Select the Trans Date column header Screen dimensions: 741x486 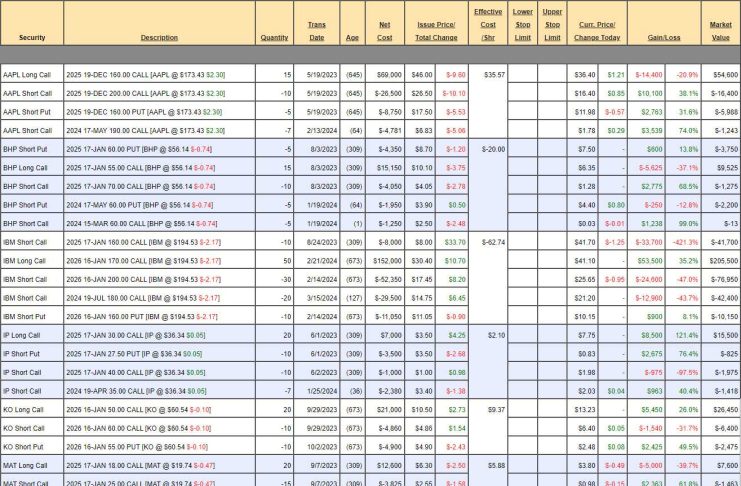tap(317, 31)
